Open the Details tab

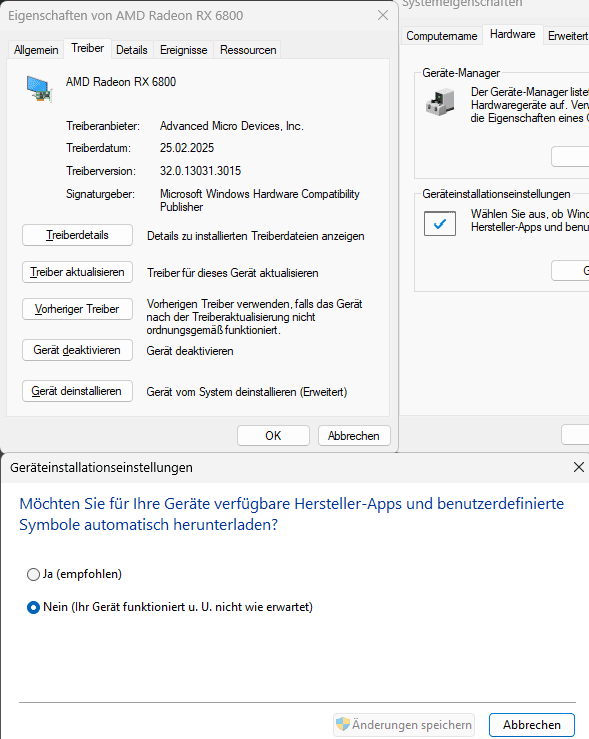click(x=132, y=50)
